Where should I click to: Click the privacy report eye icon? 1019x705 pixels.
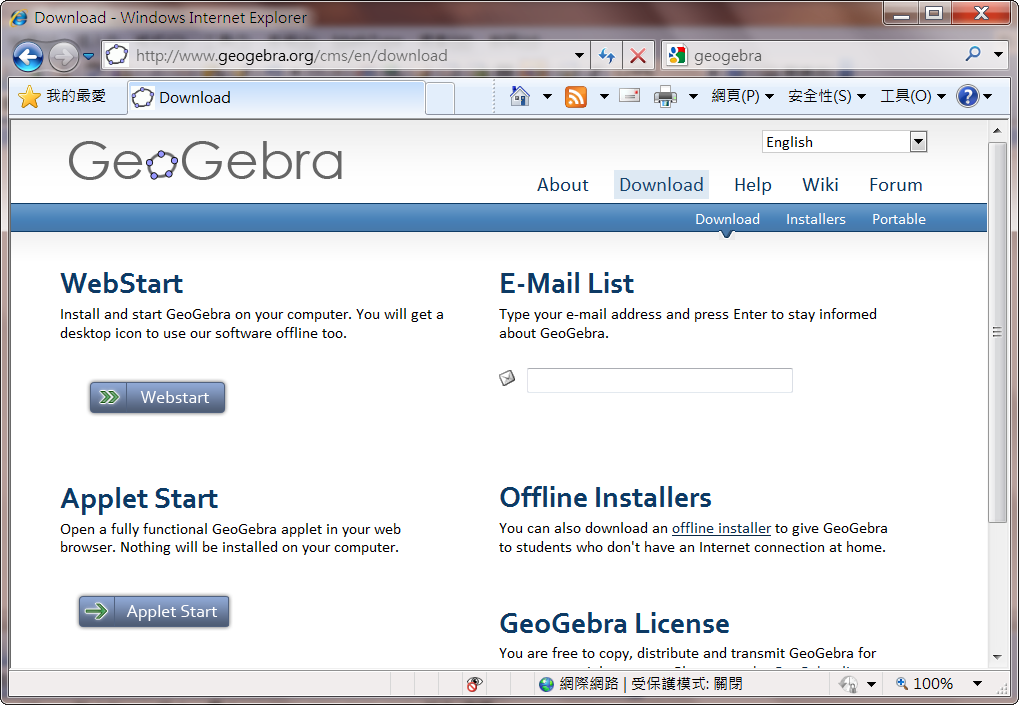point(474,684)
